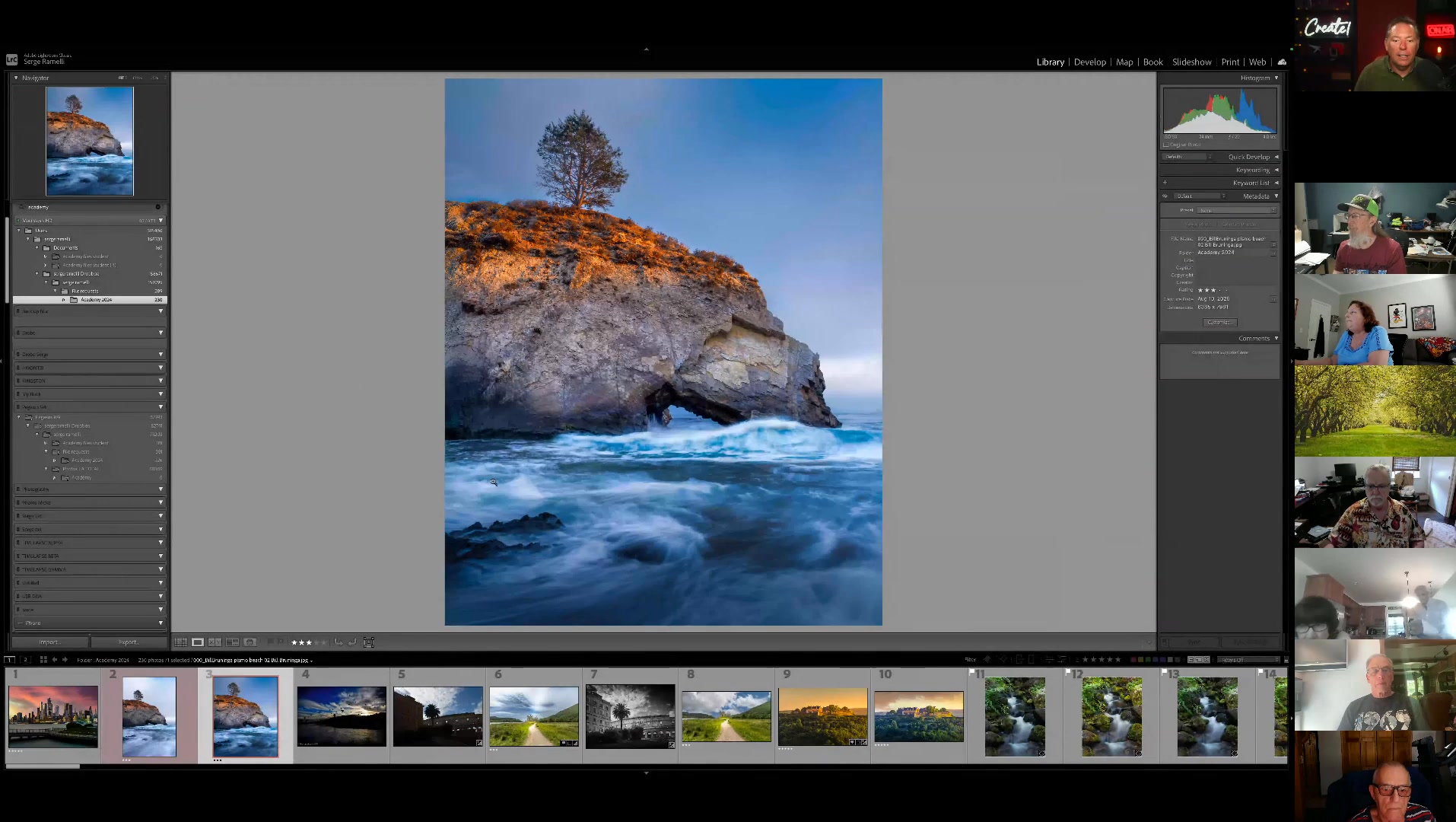Open the Print module
1456x822 pixels.
click(1230, 62)
